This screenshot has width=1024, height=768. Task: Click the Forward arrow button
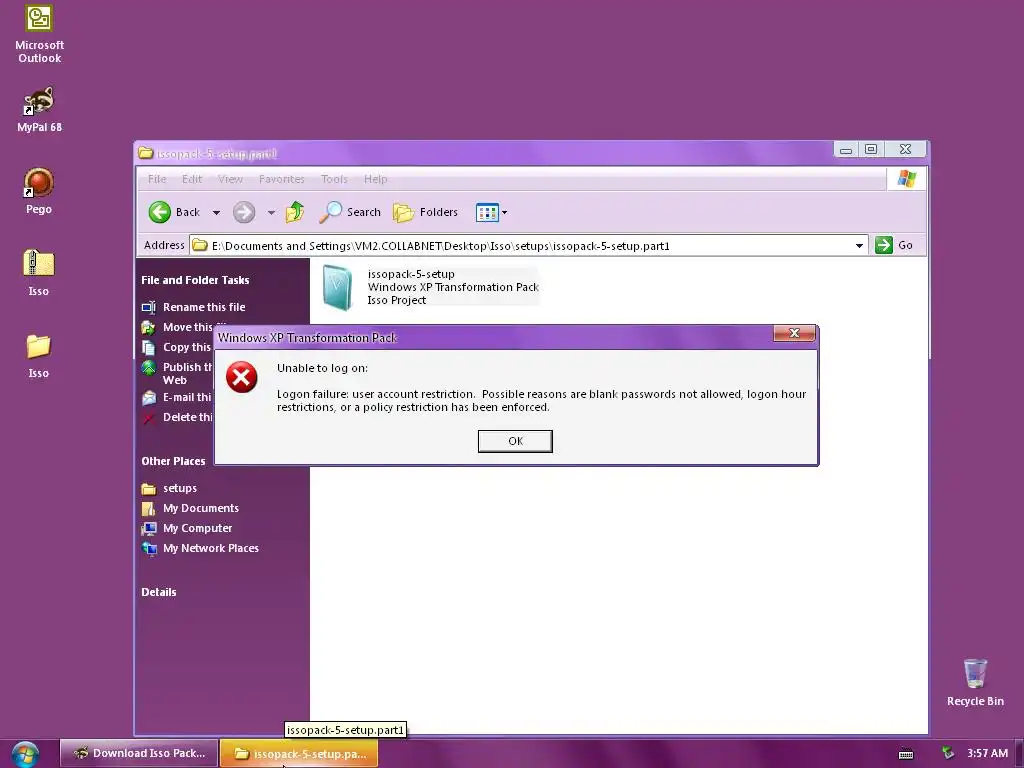click(244, 212)
